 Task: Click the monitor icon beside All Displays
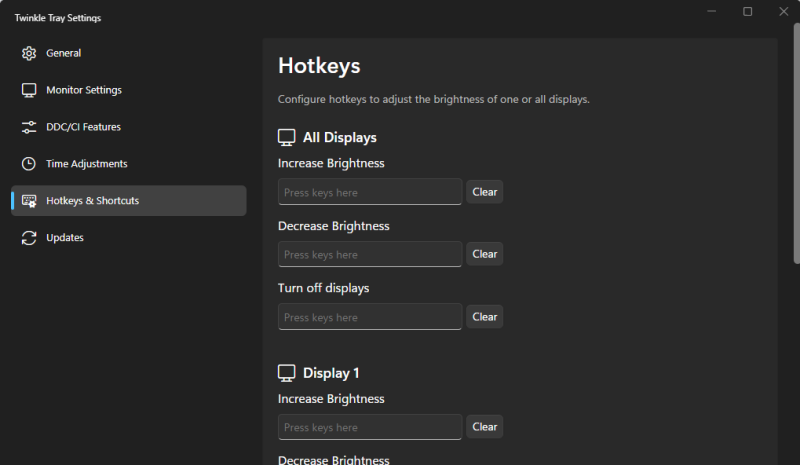coord(287,137)
